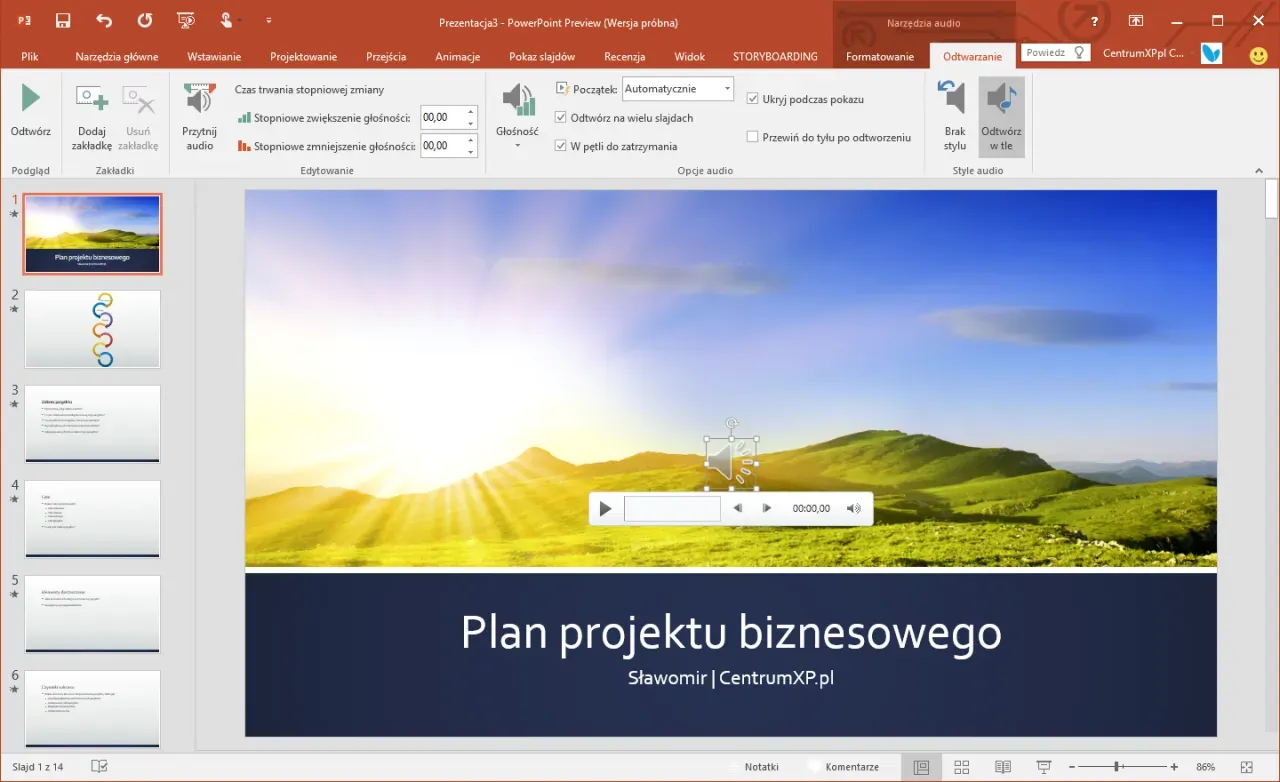Click the green Odtwórz preview button
The width and height of the screenshot is (1280, 782).
(x=30, y=98)
